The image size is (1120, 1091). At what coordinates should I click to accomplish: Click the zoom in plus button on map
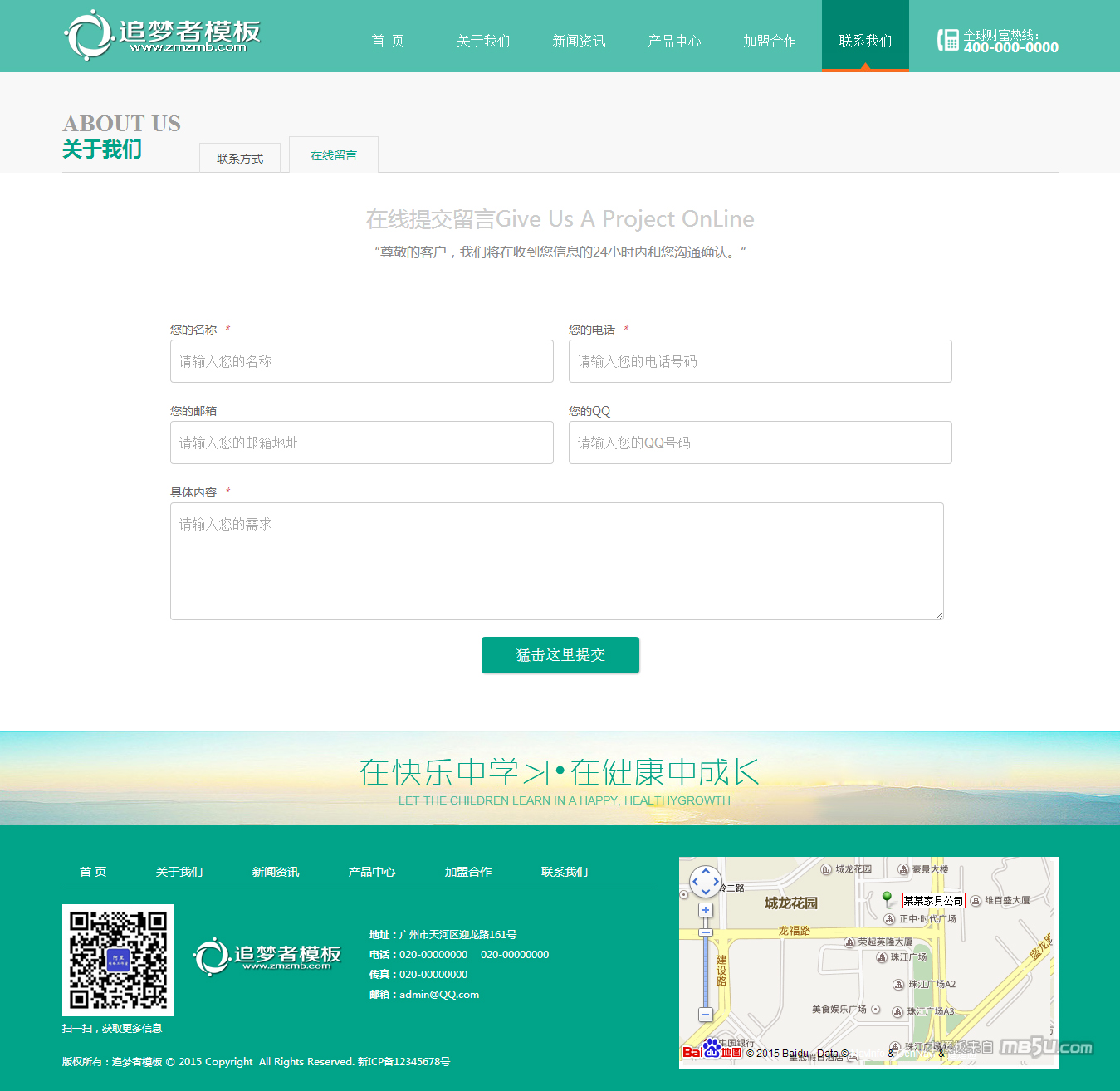706,910
